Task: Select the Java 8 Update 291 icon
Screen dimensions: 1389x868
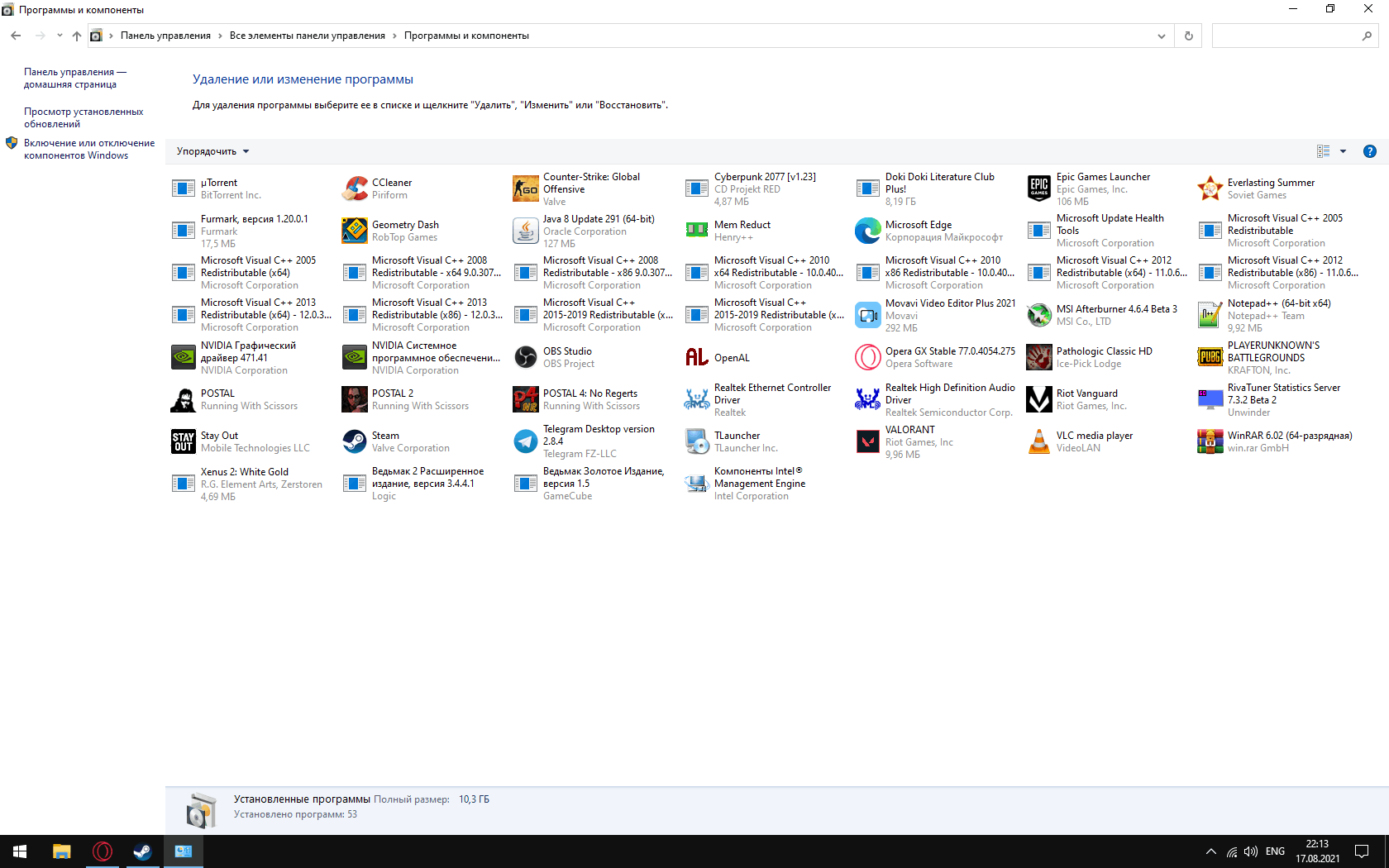Action: [526, 231]
